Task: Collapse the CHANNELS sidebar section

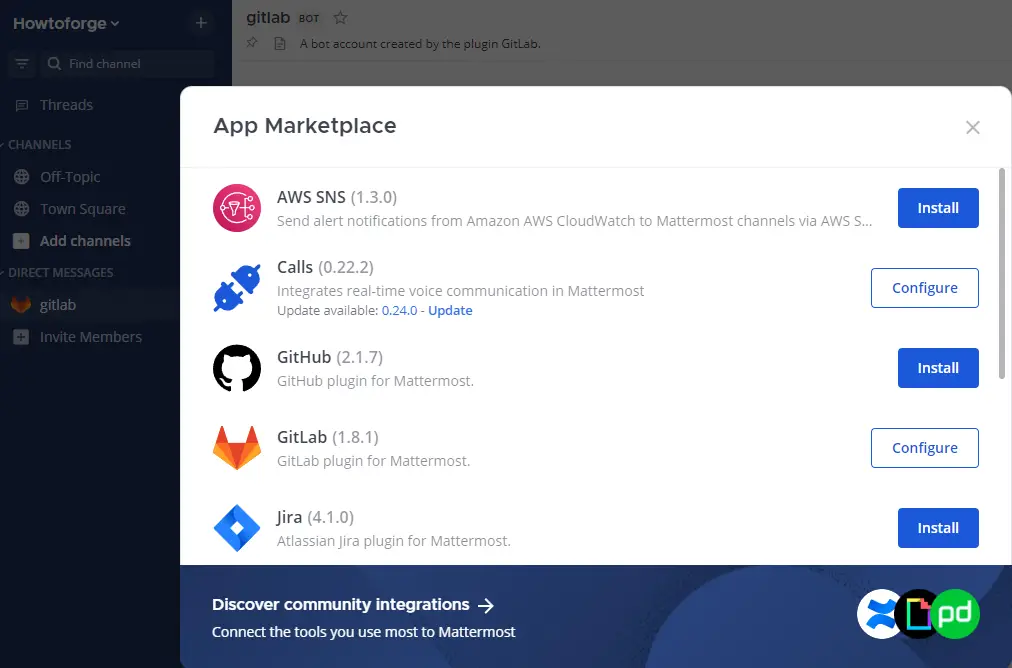Action: (40, 145)
